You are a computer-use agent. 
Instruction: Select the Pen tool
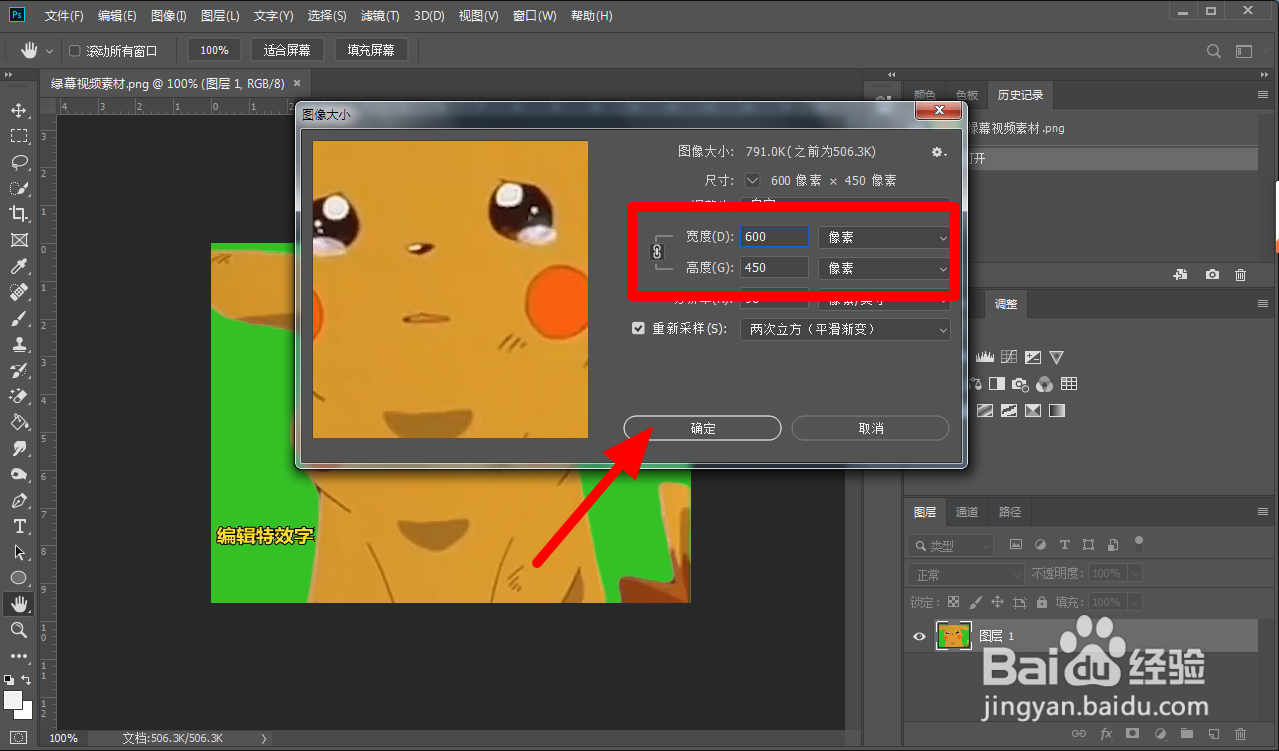click(19, 500)
